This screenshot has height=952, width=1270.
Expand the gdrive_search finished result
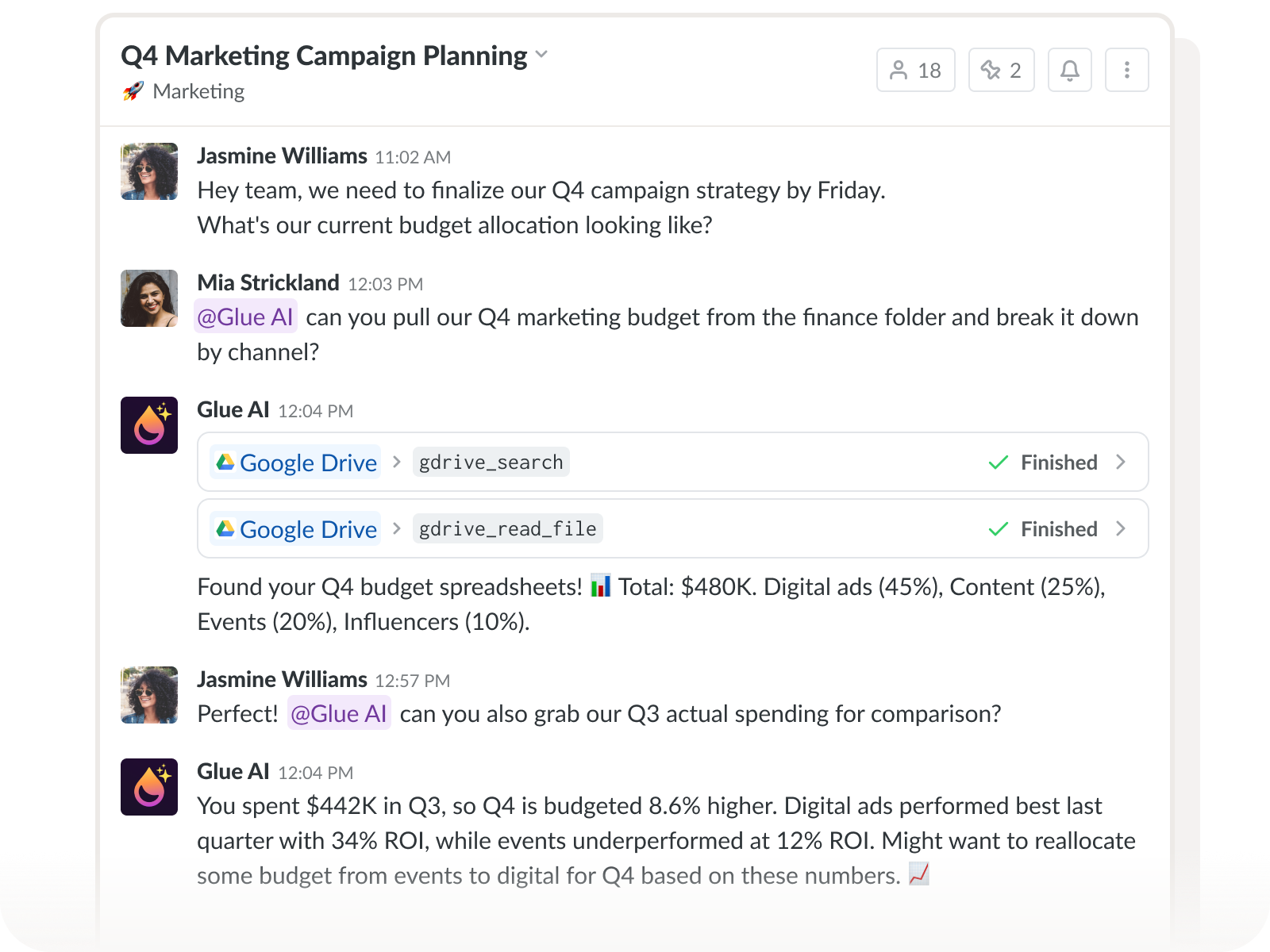tap(1120, 462)
